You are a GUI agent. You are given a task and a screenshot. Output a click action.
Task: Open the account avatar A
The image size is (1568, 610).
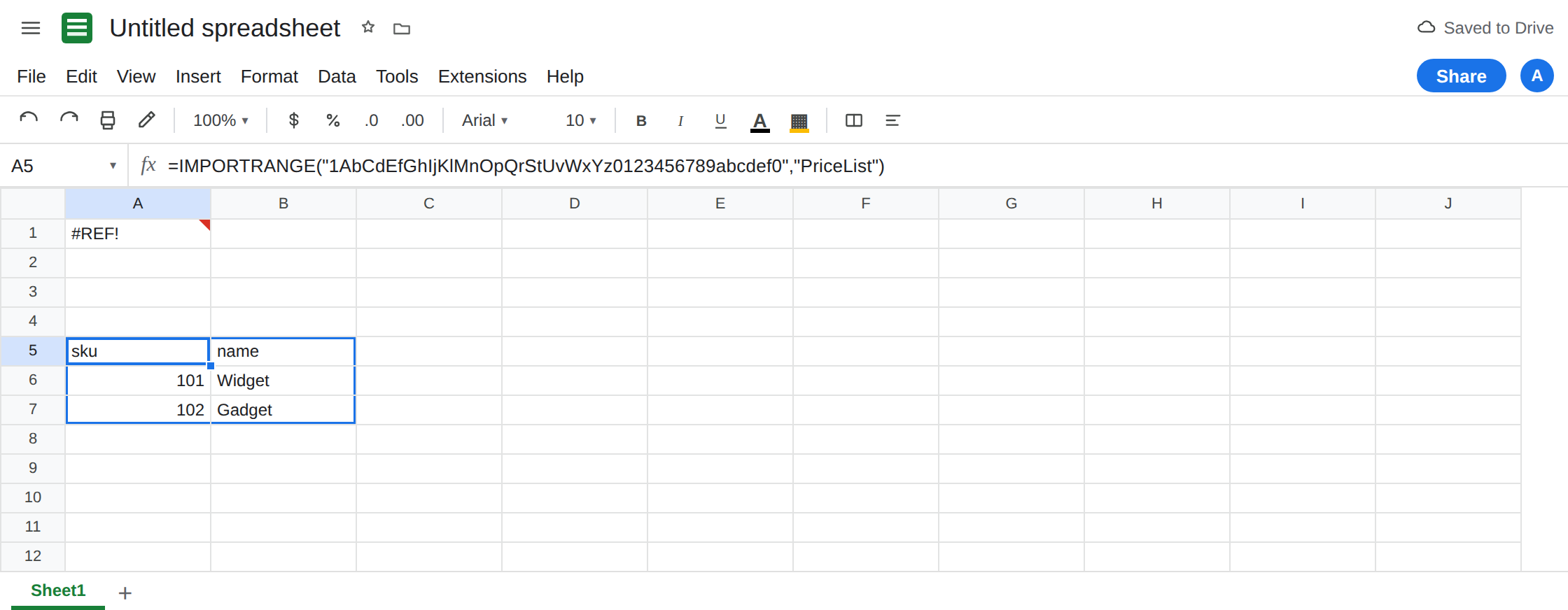pyautogui.click(x=1537, y=76)
